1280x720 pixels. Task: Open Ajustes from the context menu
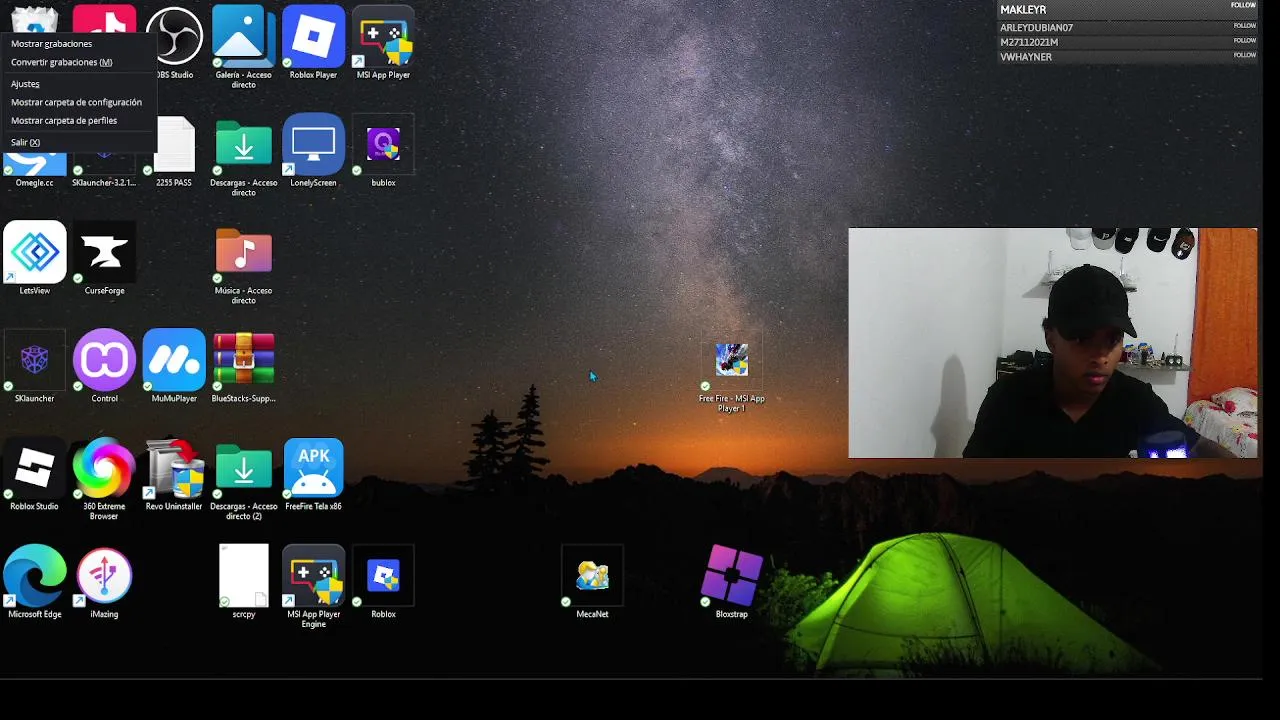25,84
